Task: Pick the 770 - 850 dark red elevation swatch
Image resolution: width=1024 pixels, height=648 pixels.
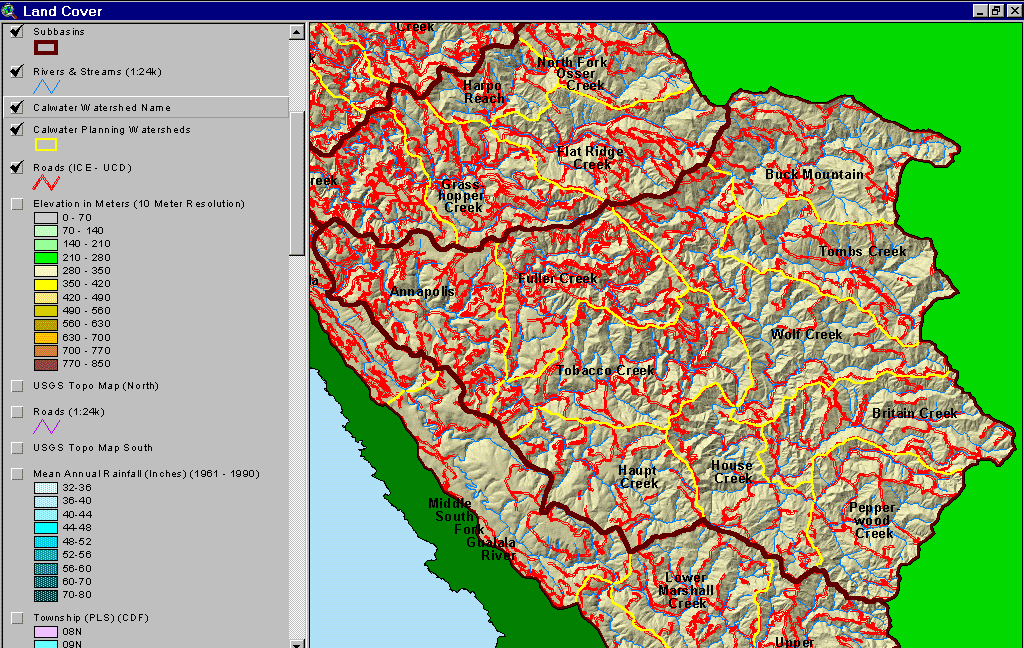Action: coord(46,364)
